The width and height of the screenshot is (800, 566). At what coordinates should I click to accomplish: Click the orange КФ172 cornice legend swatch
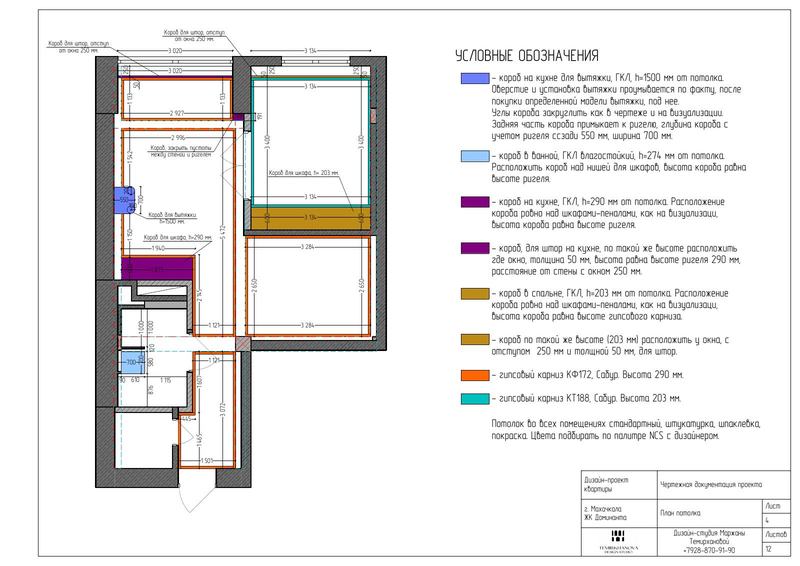click(474, 375)
